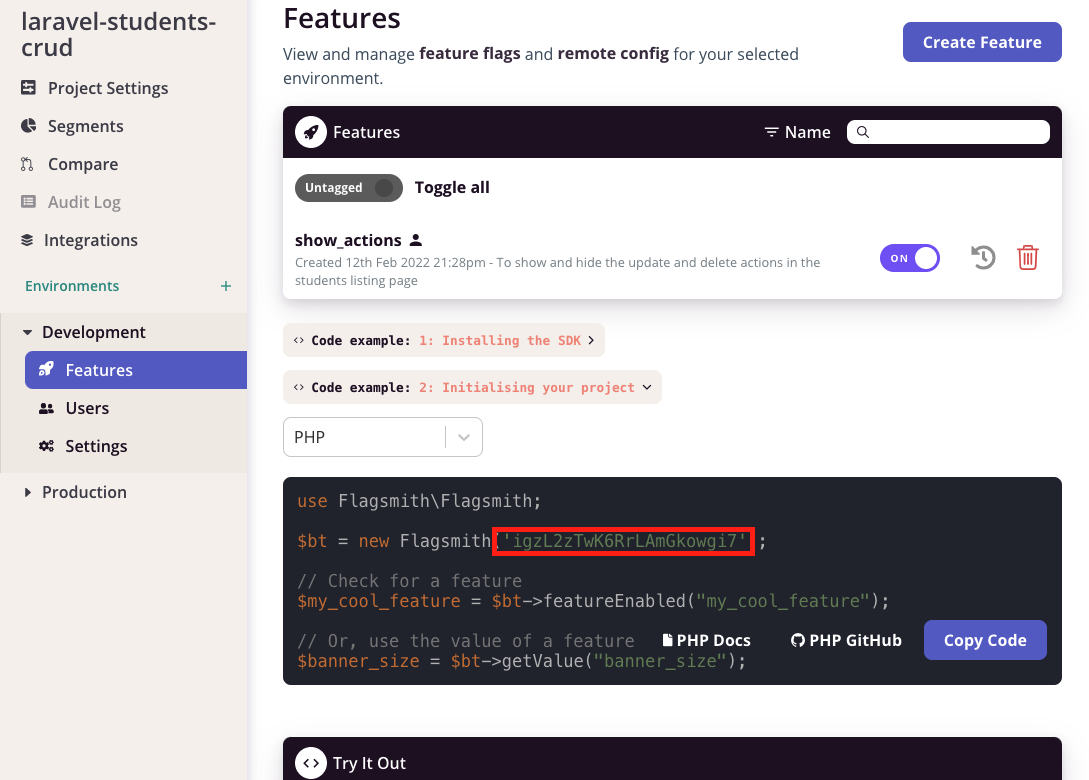Select Features under Development
The image size is (1089, 780).
click(135, 370)
